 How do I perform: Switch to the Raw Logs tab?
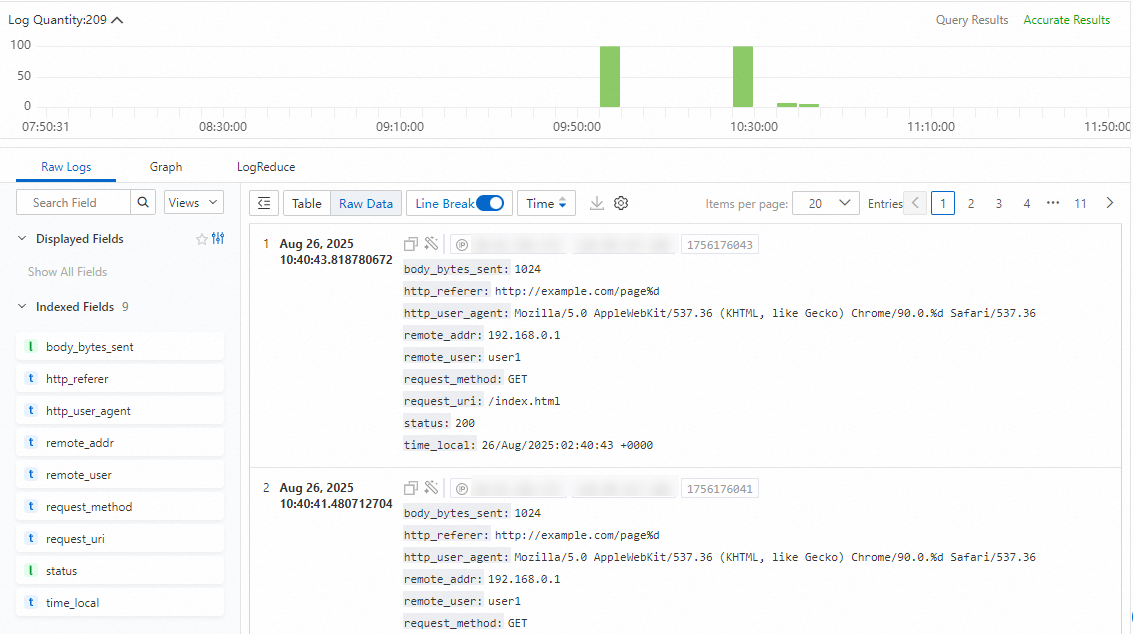coord(66,167)
